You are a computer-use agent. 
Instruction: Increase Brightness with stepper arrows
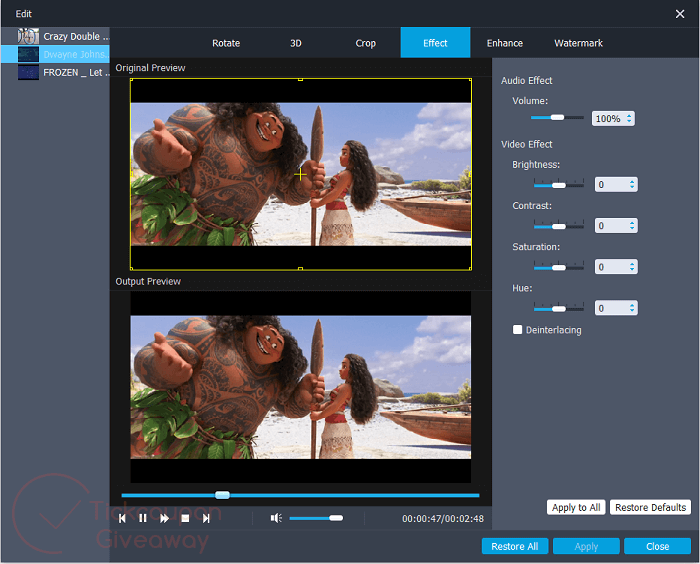point(632,181)
